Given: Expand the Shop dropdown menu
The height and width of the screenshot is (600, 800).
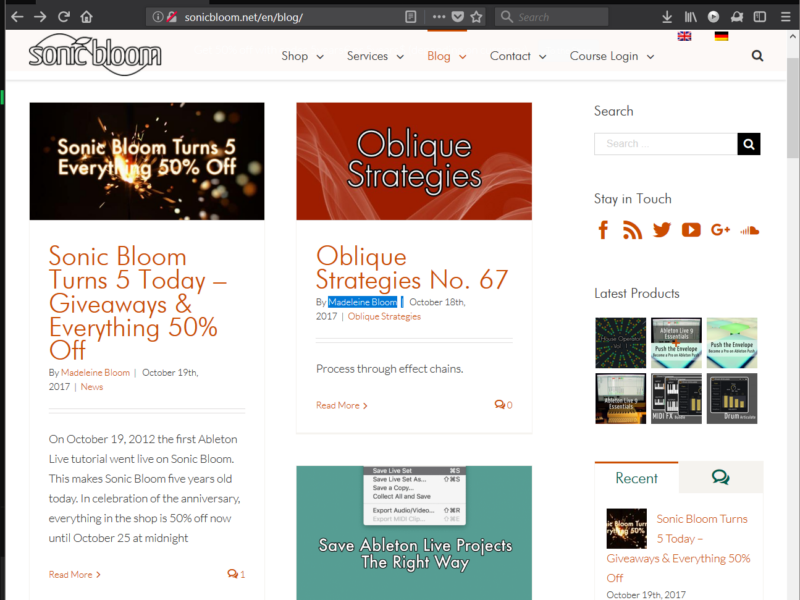Looking at the screenshot, I should (x=302, y=56).
